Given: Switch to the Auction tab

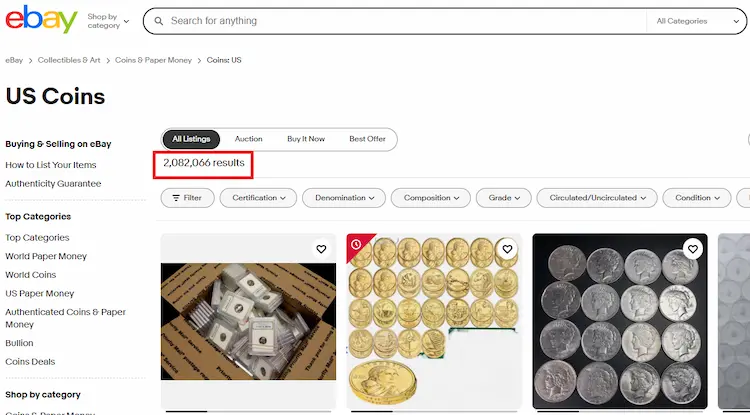Looking at the screenshot, I should pos(248,139).
